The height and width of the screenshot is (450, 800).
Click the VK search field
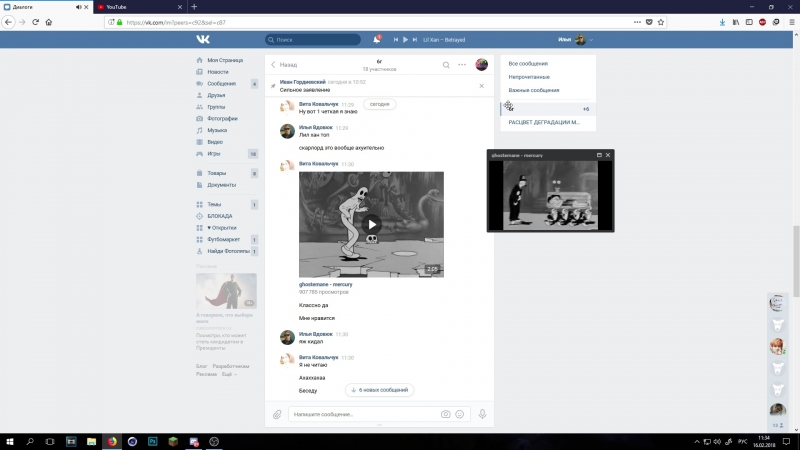pos(313,39)
